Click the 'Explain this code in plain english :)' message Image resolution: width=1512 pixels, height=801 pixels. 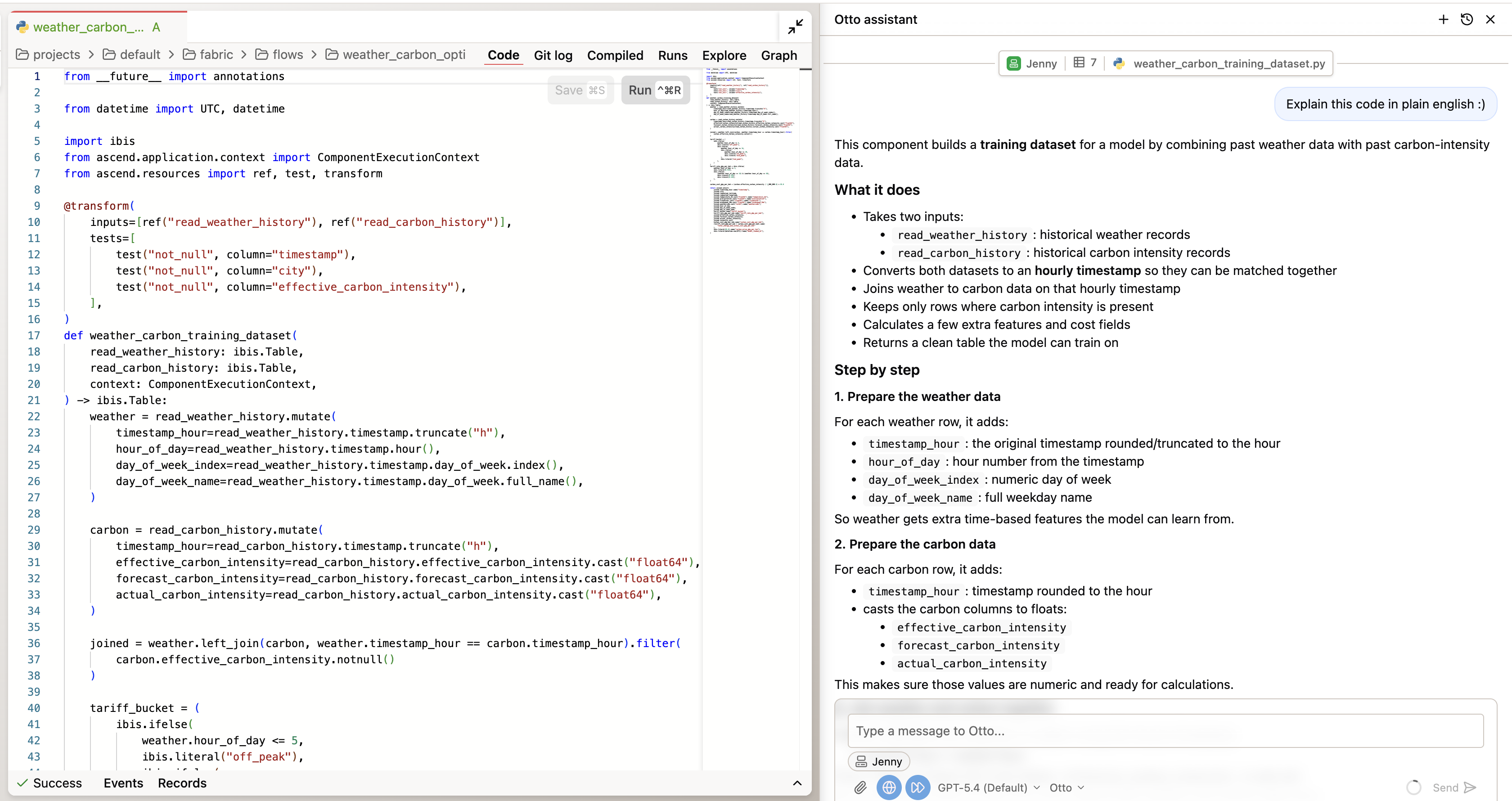click(1385, 104)
